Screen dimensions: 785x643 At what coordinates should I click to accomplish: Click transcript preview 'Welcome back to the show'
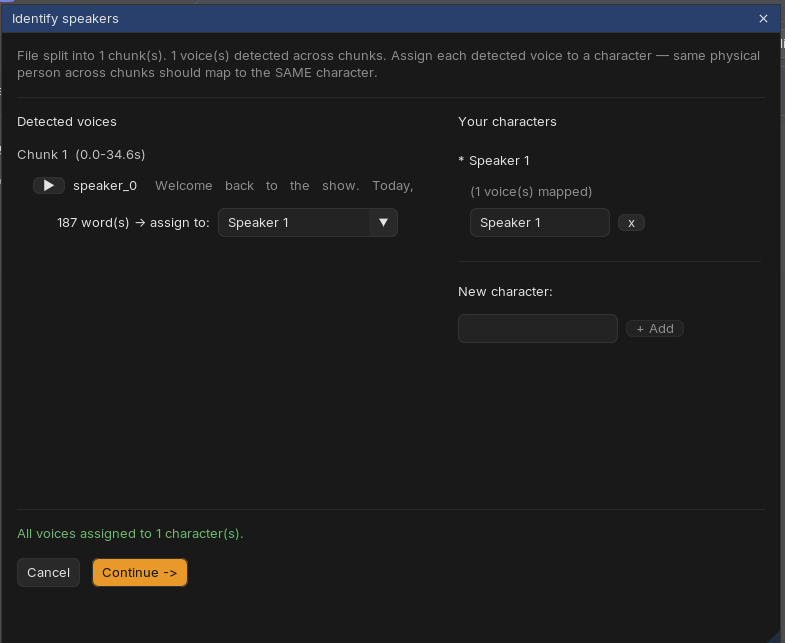(x=257, y=186)
